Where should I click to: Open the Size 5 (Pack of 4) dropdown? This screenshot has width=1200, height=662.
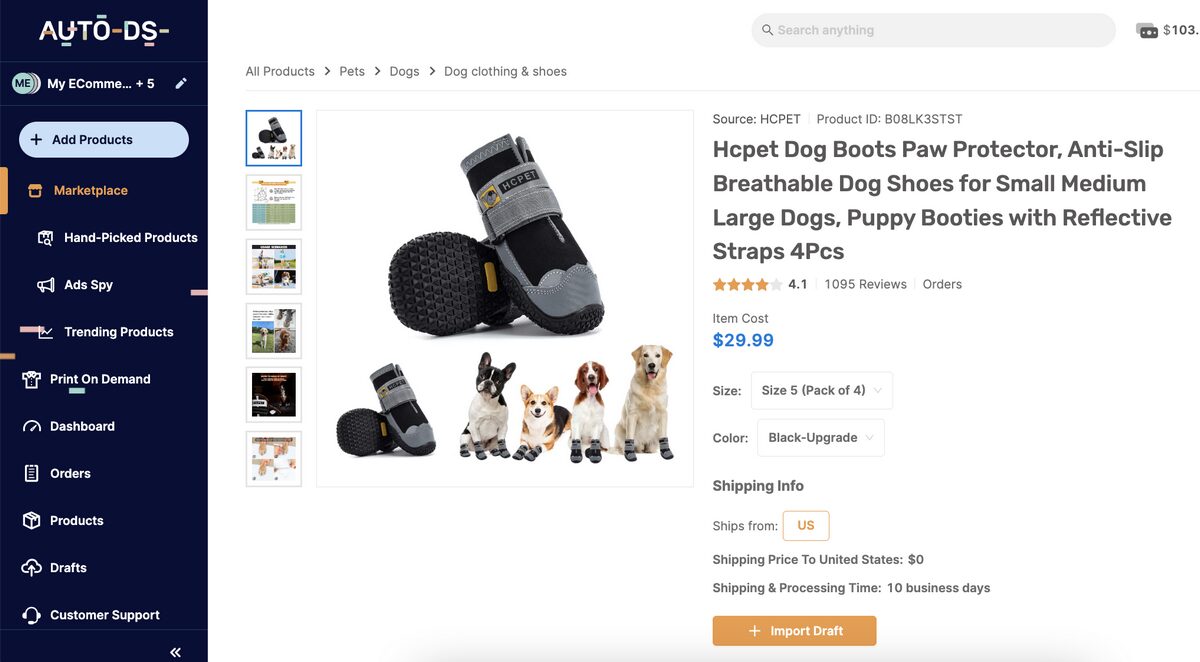[821, 390]
